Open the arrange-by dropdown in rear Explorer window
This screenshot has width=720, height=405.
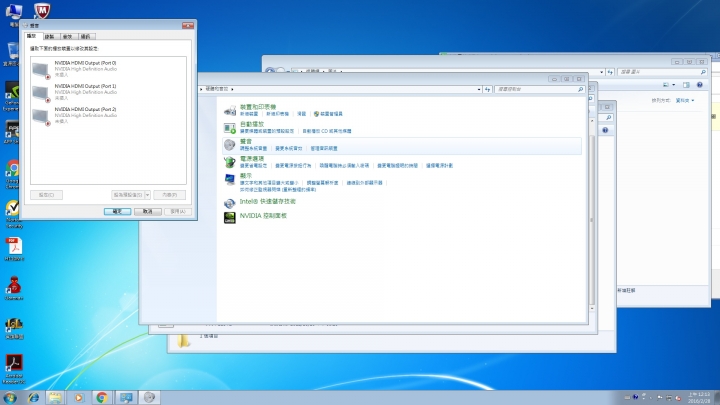tap(685, 100)
